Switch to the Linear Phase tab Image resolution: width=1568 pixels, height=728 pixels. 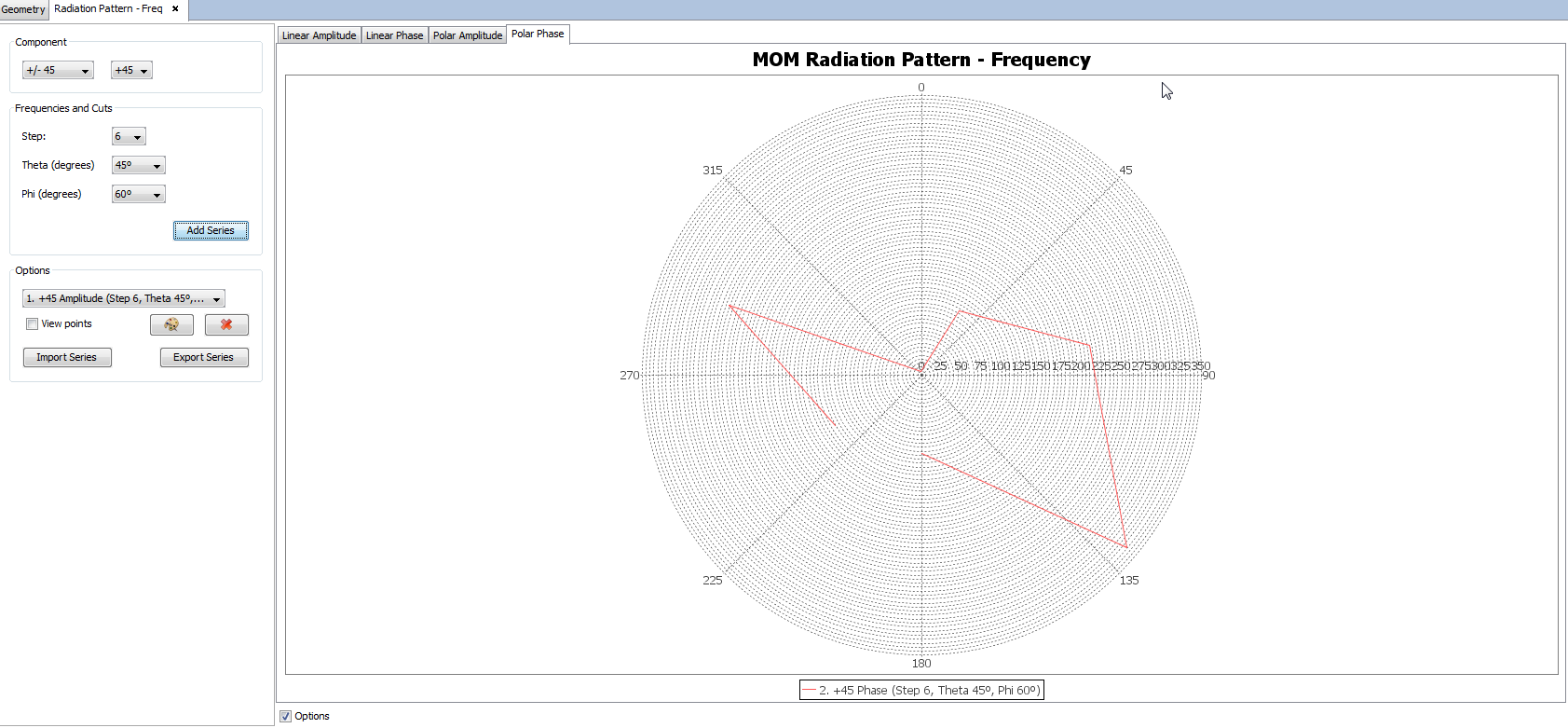pyautogui.click(x=394, y=35)
